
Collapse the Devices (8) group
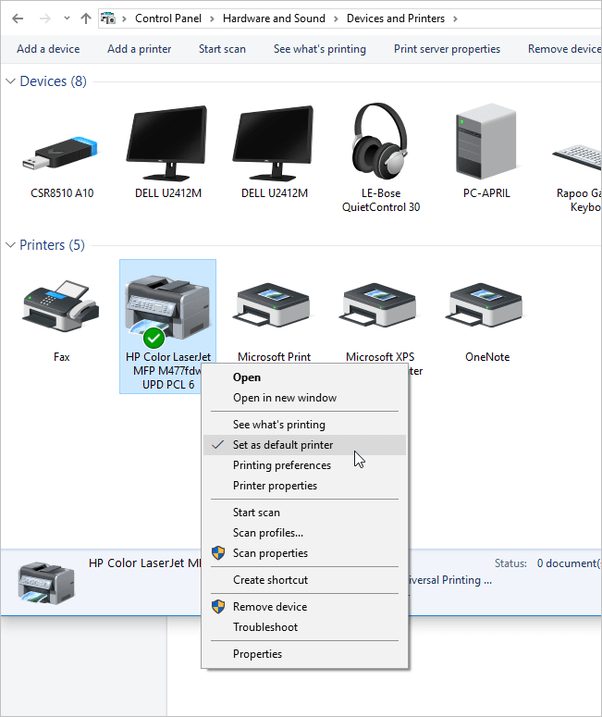10,81
